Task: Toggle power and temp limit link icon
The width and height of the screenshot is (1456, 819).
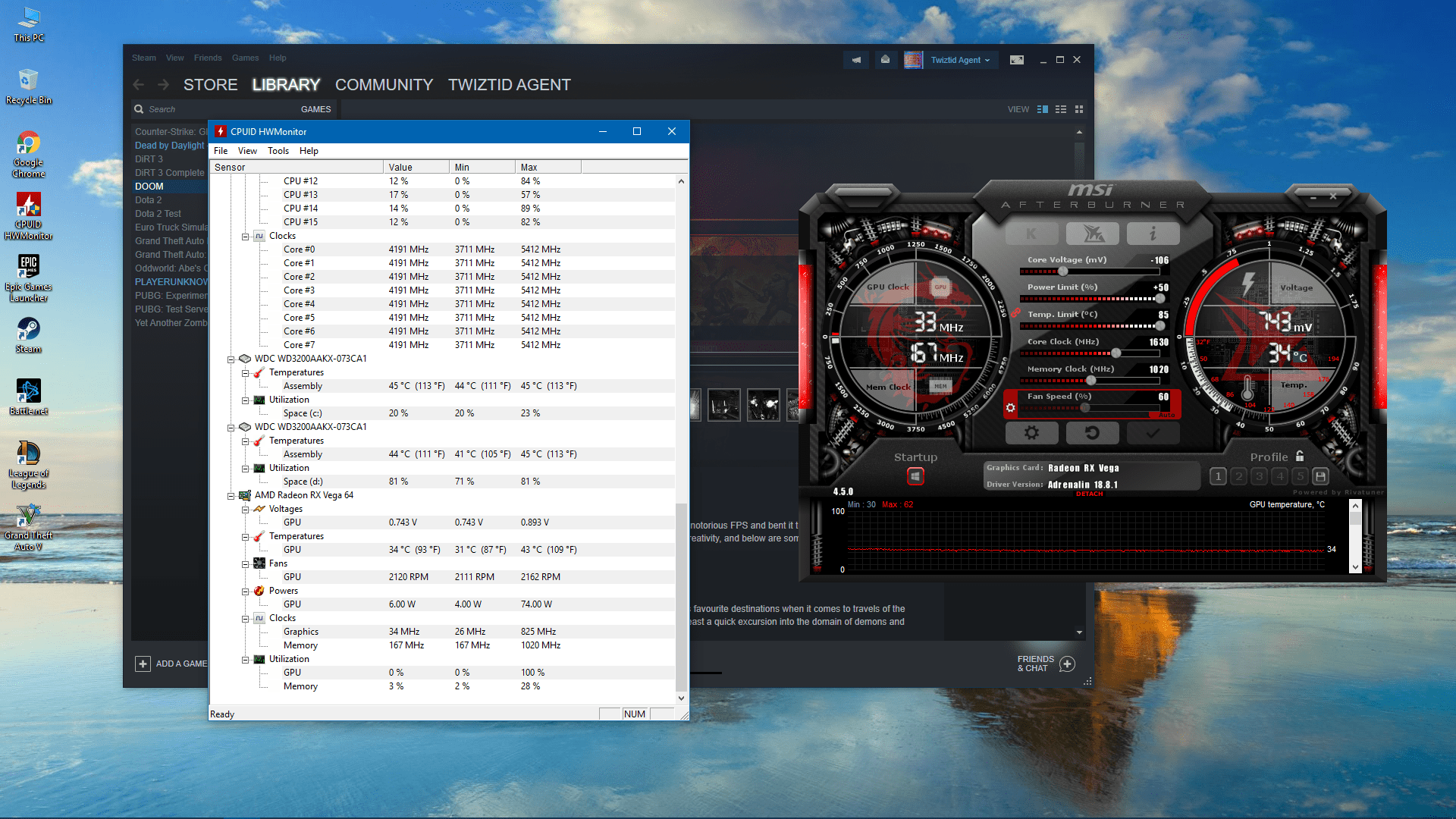Action: pyautogui.click(x=1015, y=312)
